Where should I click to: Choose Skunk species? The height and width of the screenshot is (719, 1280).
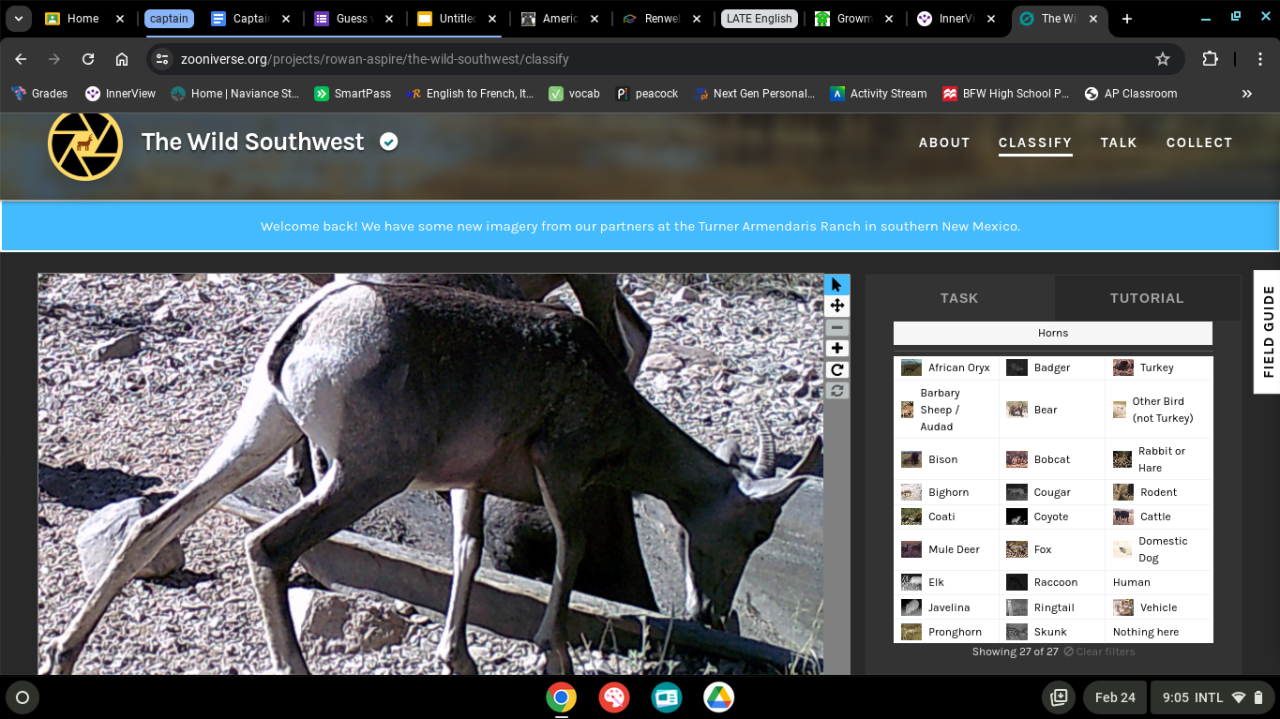[x=1052, y=632]
